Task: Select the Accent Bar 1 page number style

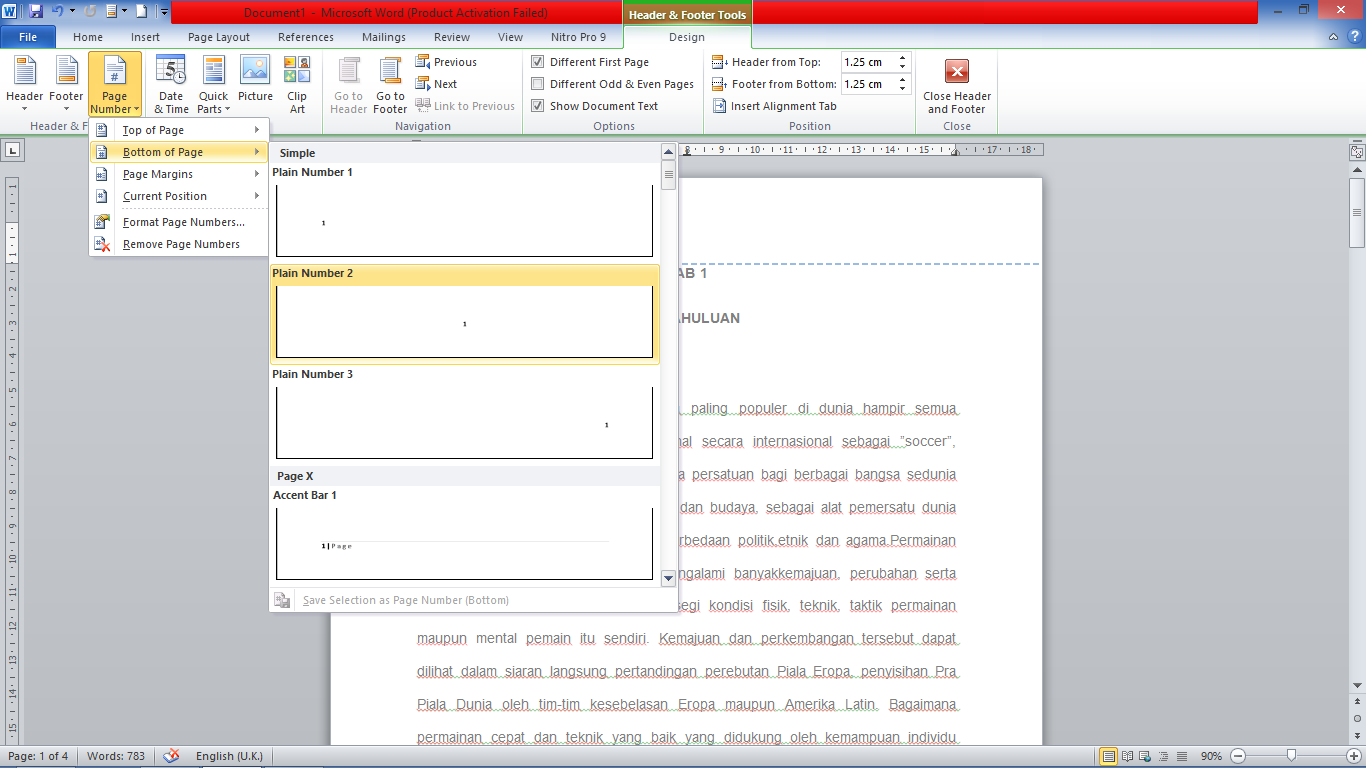Action: (x=465, y=535)
